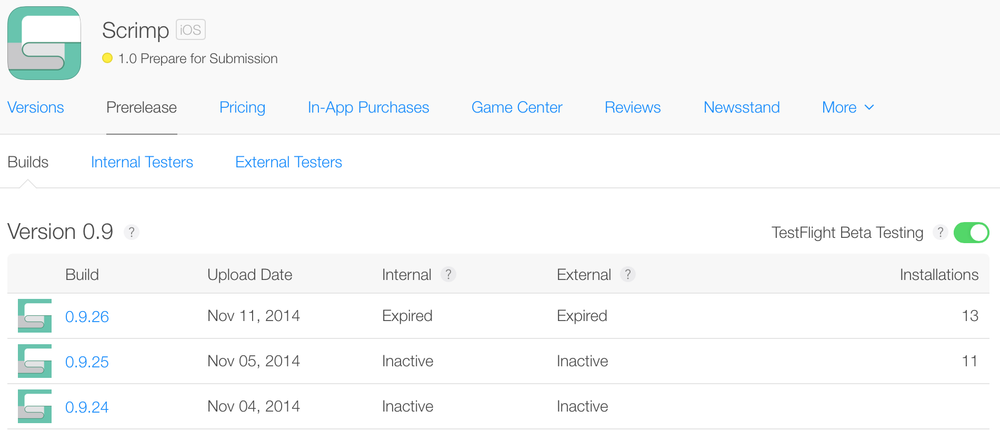Click the Version 0.9 heading
Image resolution: width=1000 pixels, height=441 pixels.
(x=60, y=232)
